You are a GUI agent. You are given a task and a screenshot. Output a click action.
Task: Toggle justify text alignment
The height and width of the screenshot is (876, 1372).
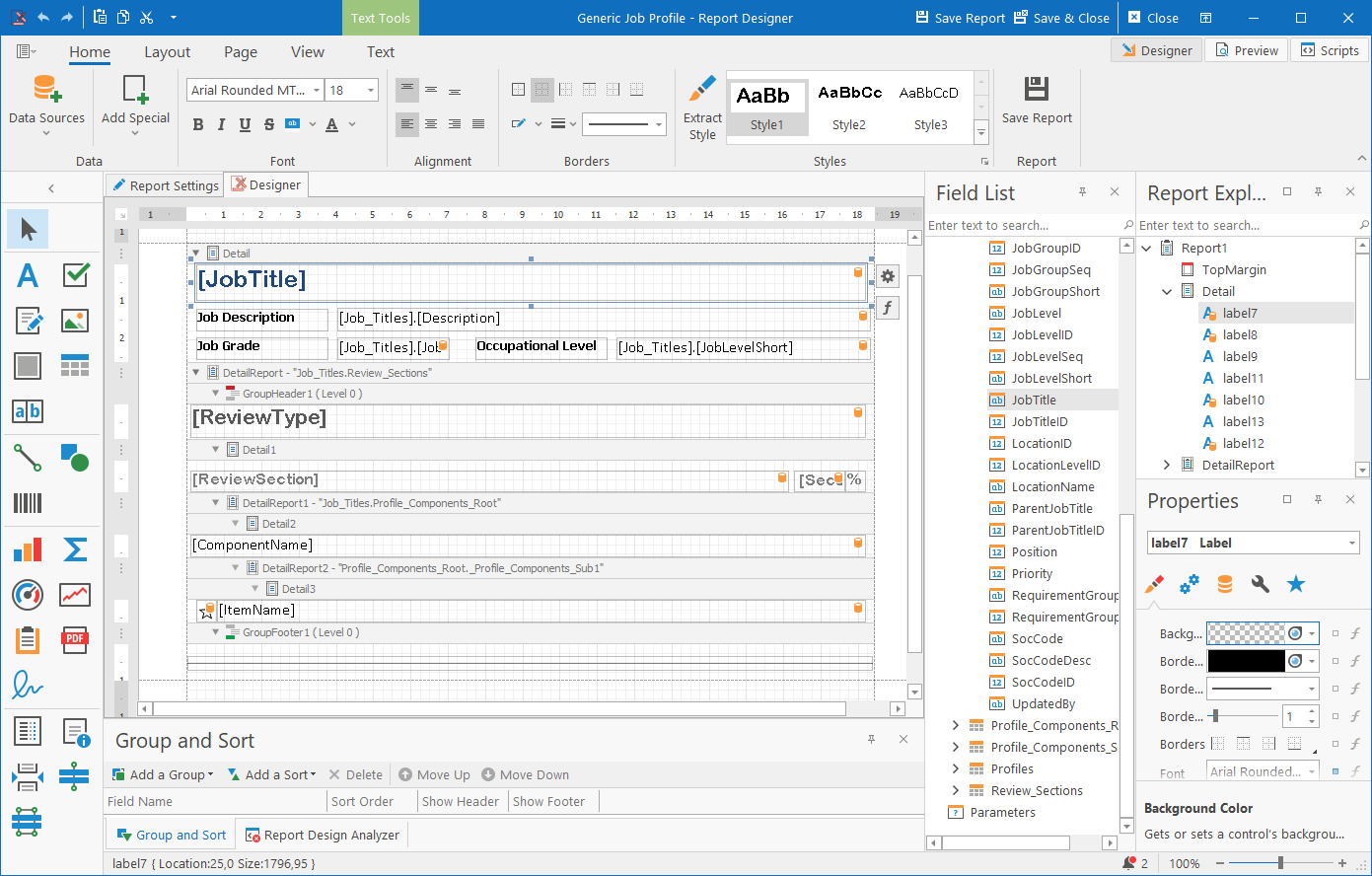[x=478, y=124]
